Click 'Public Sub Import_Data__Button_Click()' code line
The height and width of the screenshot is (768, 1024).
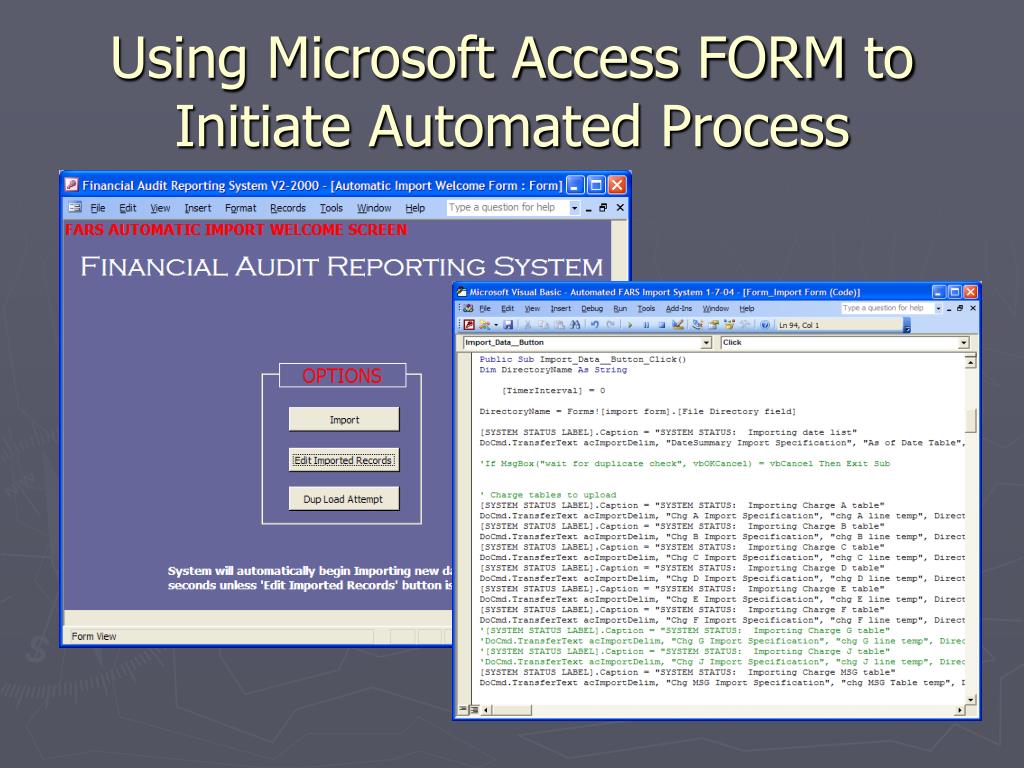point(583,359)
